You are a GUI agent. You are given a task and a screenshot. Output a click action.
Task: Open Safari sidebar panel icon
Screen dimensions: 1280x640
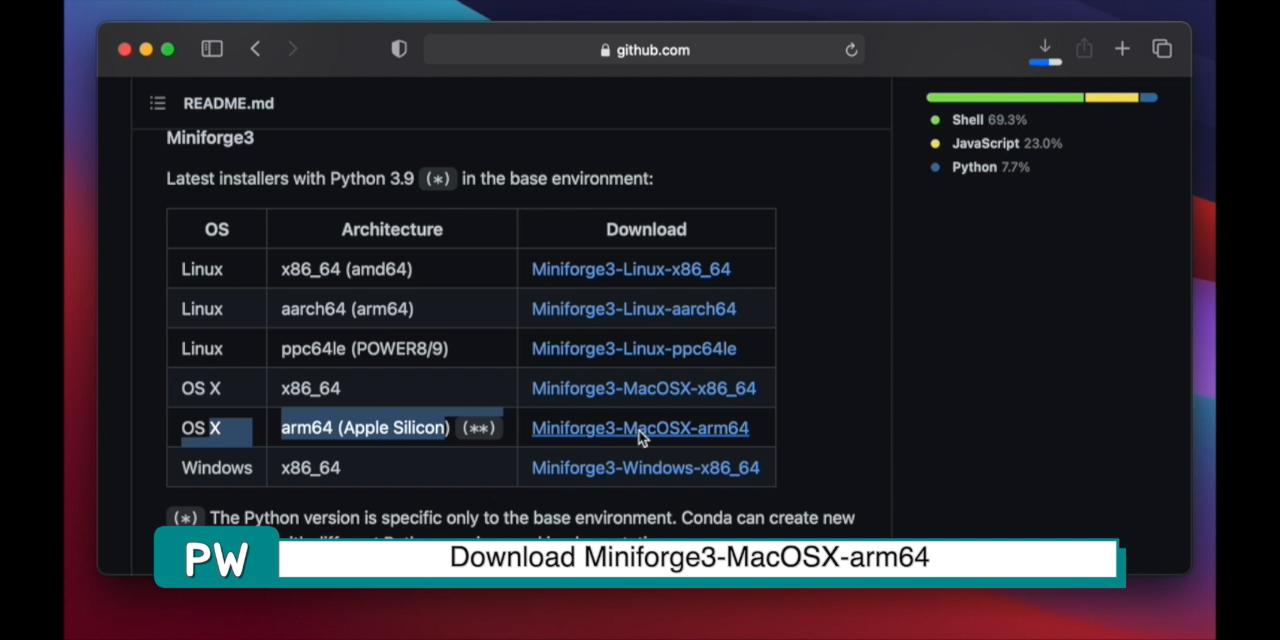tap(212, 49)
